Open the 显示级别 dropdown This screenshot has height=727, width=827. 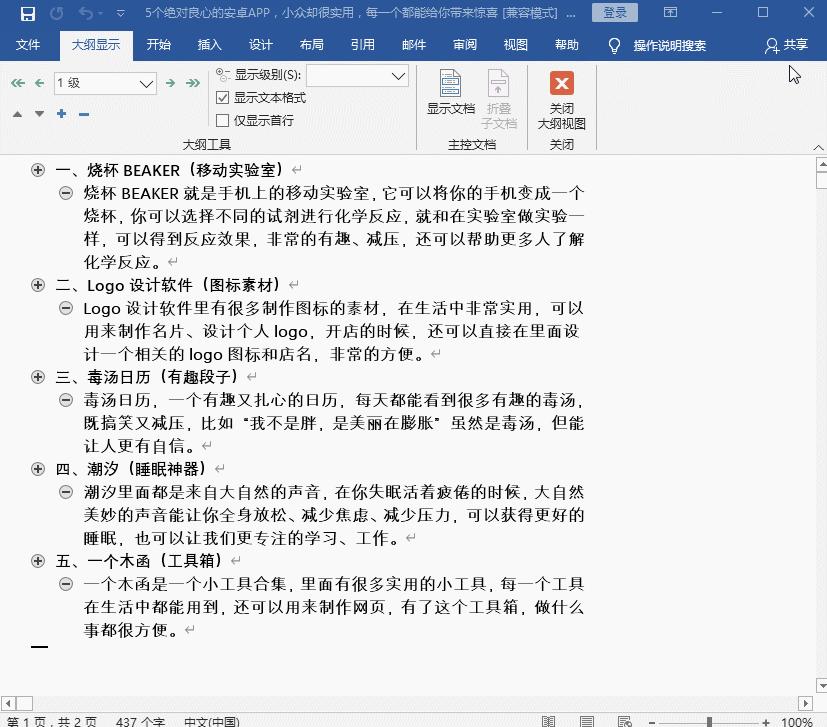click(357, 76)
